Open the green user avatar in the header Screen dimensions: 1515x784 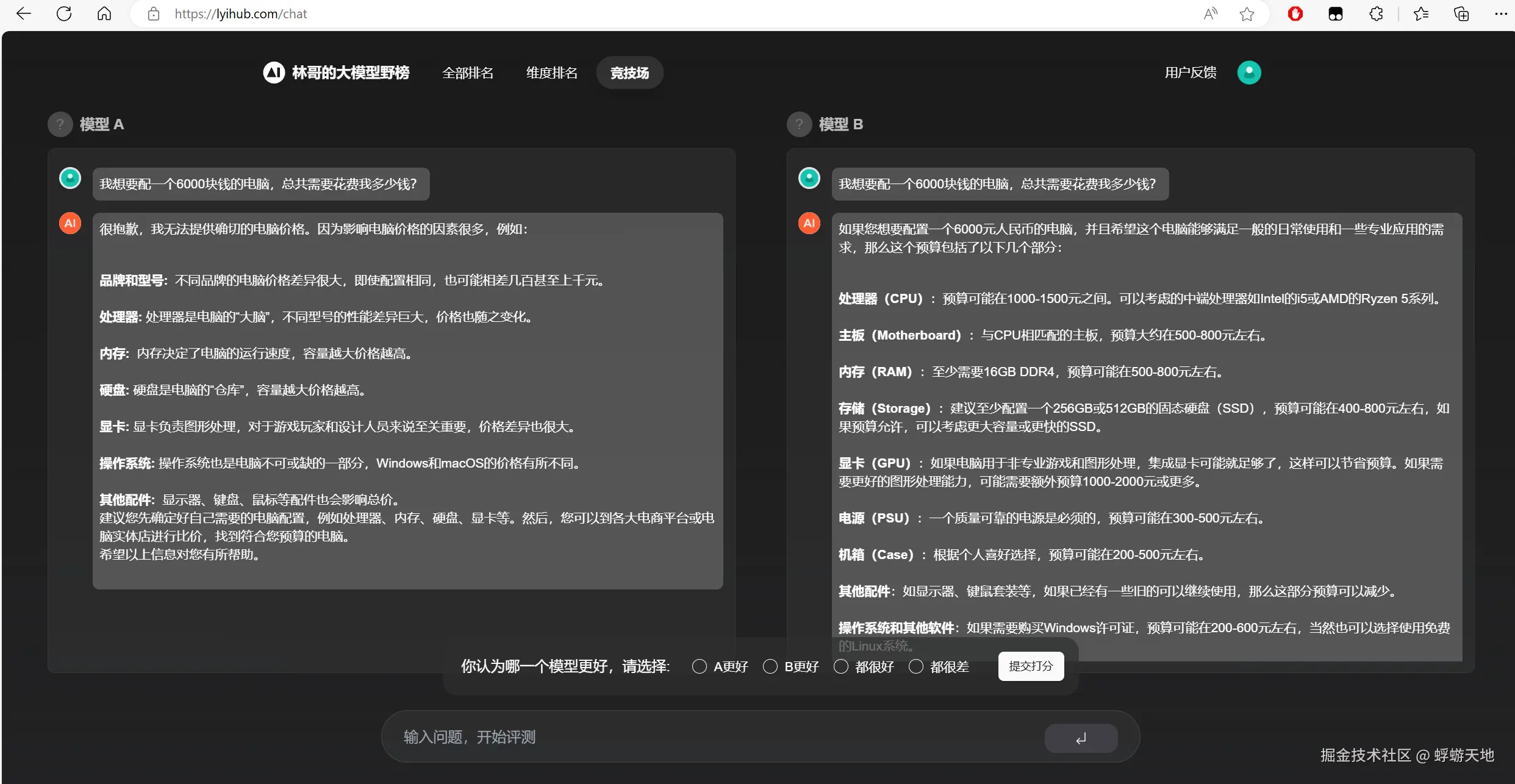1248,73
